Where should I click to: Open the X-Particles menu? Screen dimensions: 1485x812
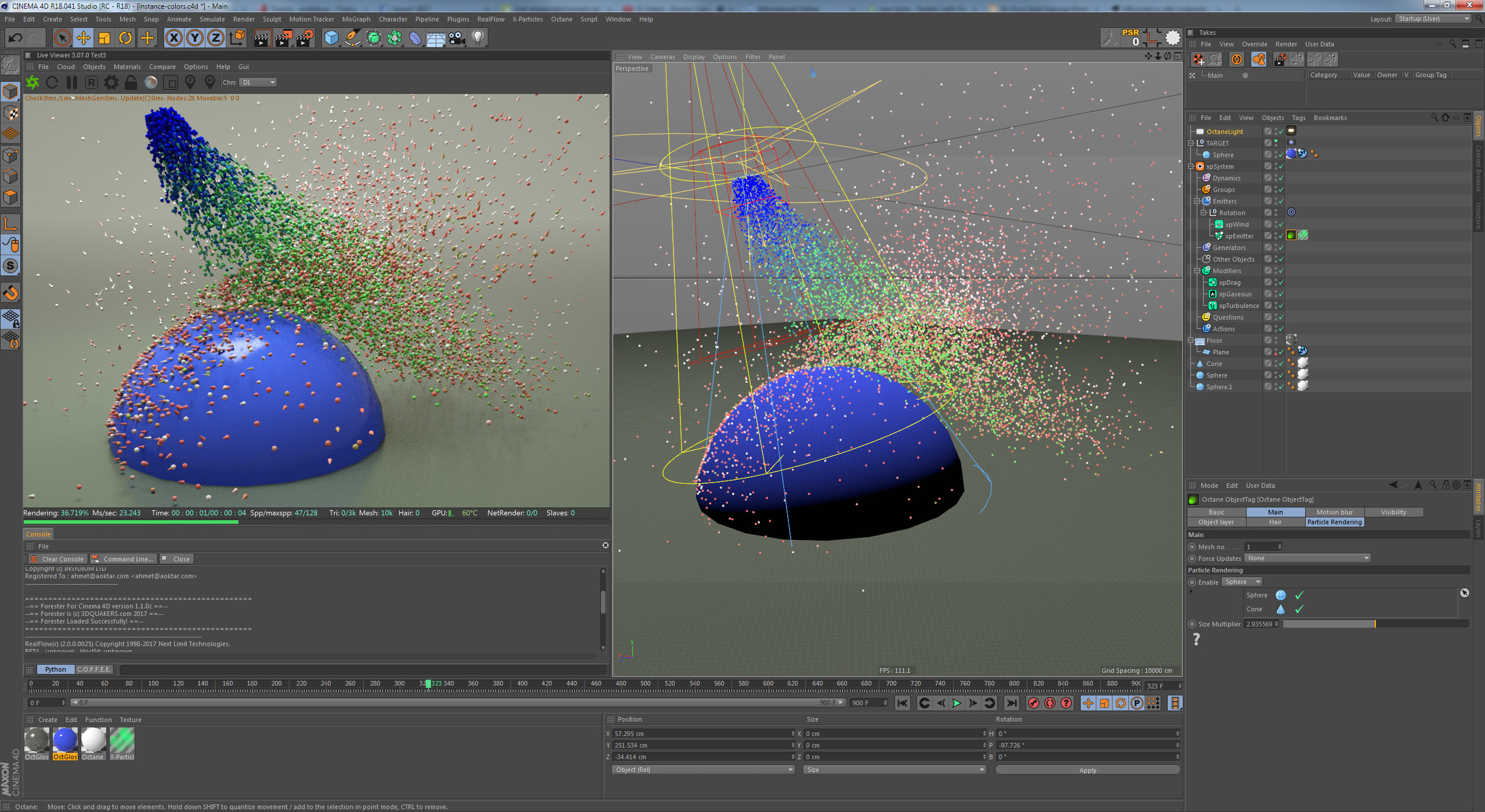(x=527, y=19)
